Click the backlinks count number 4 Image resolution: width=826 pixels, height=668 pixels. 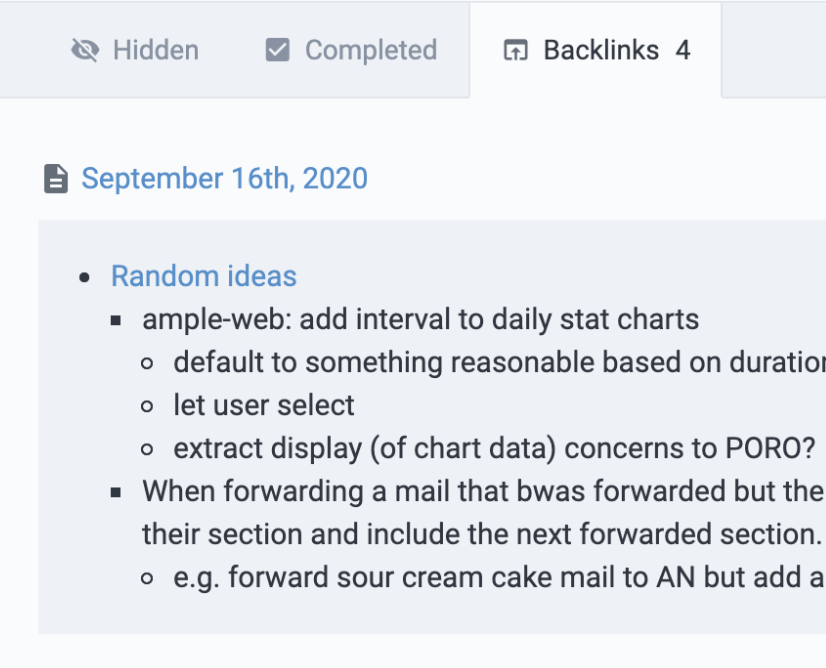(x=683, y=51)
